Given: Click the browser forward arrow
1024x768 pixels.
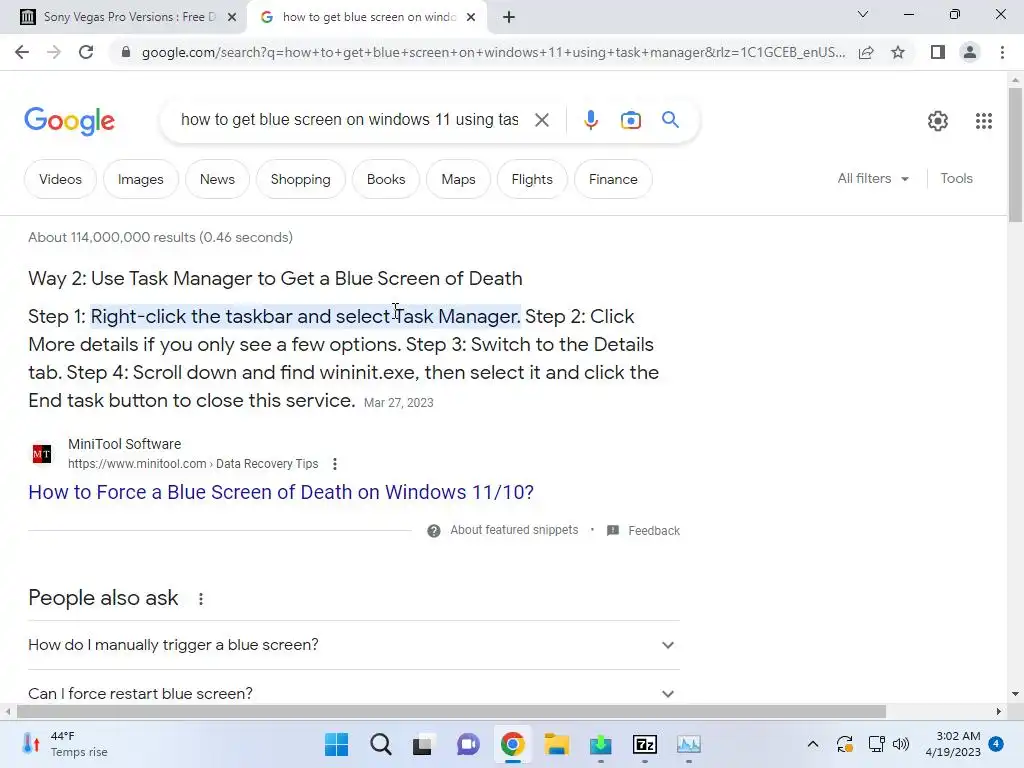Looking at the screenshot, I should click(x=54, y=52).
